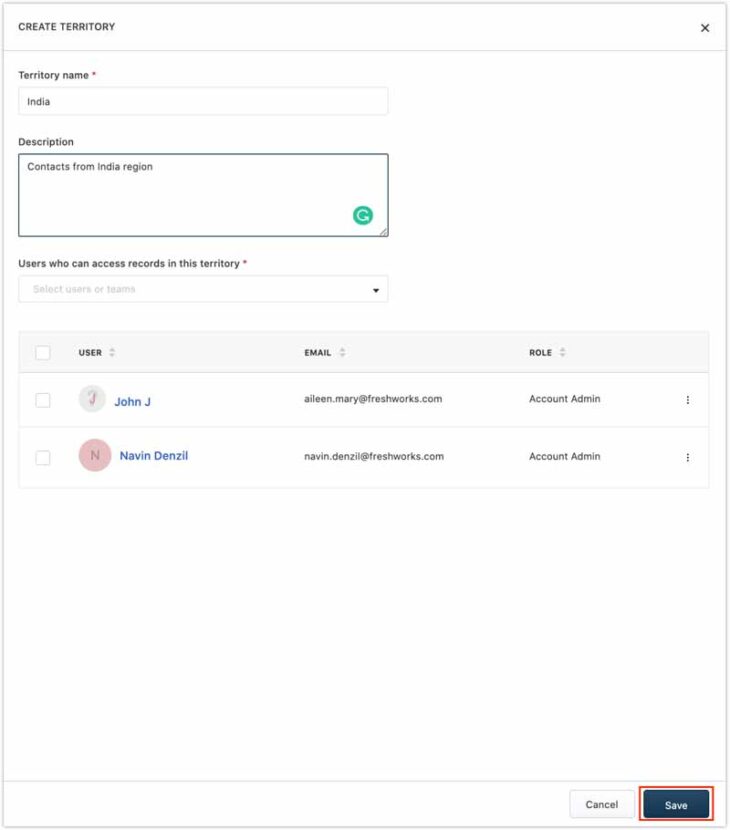Open John J's user profile link
The image size is (730, 830).
click(x=132, y=402)
